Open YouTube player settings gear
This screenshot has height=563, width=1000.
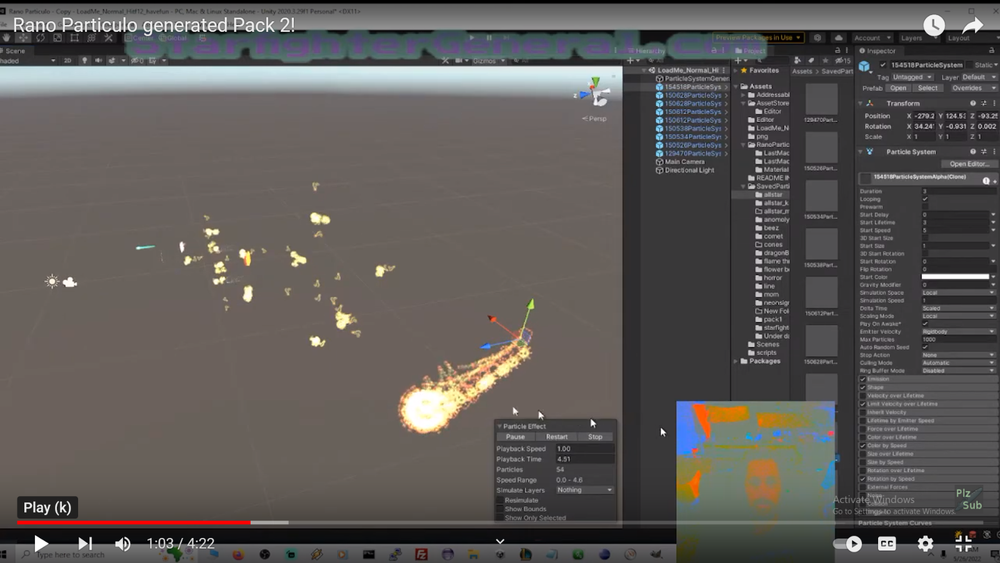925,543
